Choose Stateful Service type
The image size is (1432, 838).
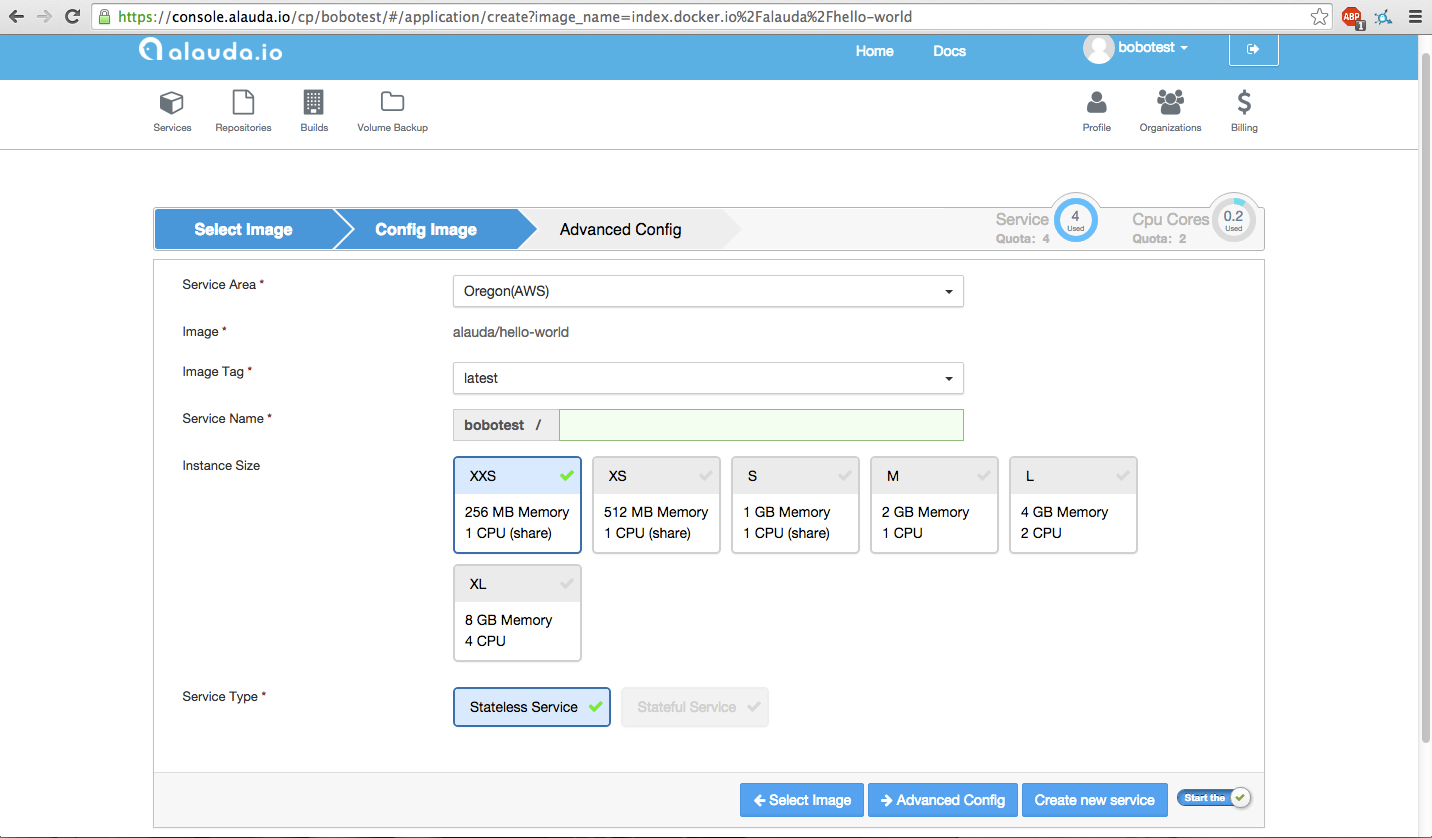695,707
